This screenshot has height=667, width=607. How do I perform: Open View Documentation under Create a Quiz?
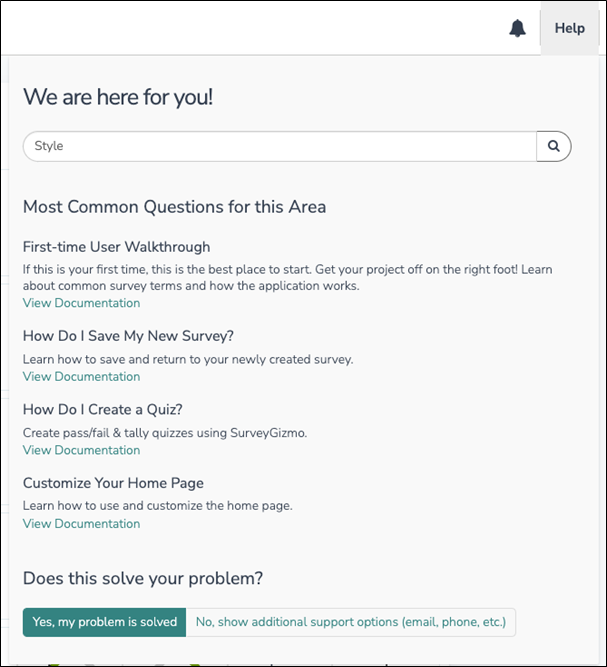[81, 450]
